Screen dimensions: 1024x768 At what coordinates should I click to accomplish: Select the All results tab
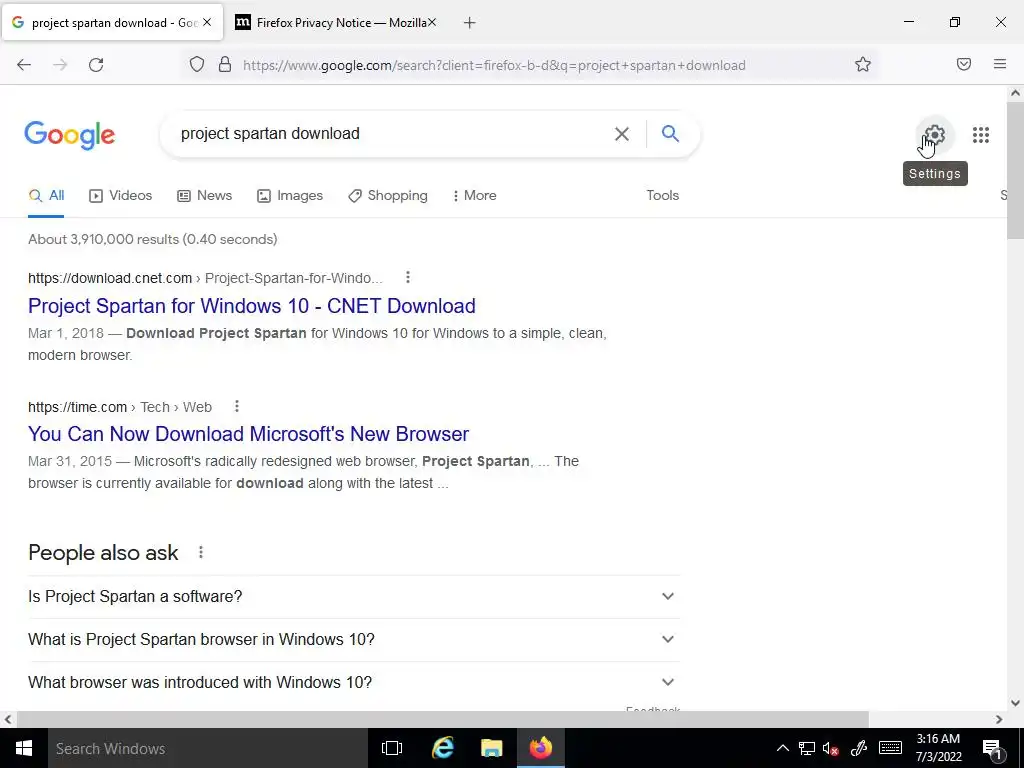[46, 195]
